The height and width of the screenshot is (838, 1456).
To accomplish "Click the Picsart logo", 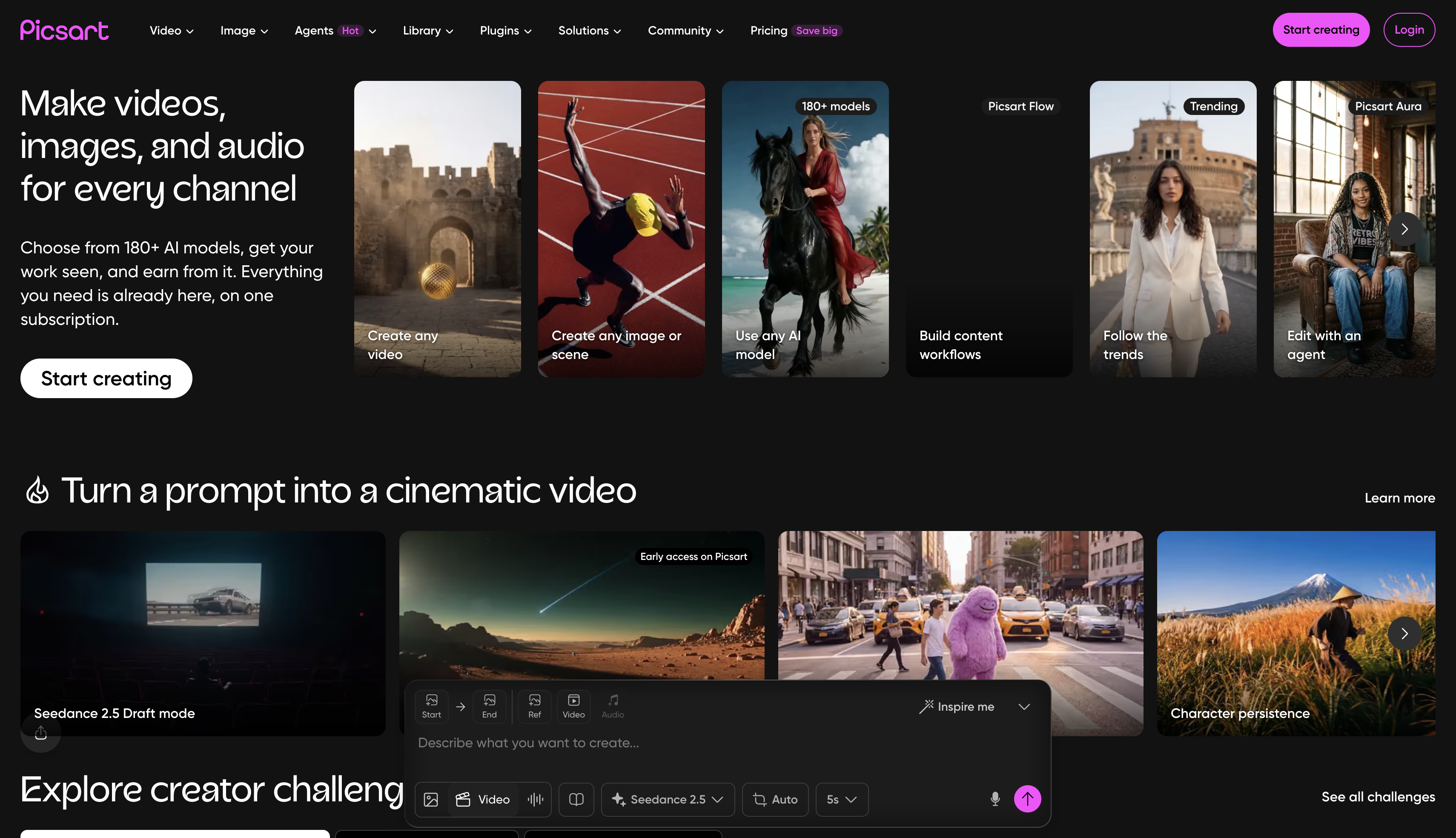I will pos(64,31).
